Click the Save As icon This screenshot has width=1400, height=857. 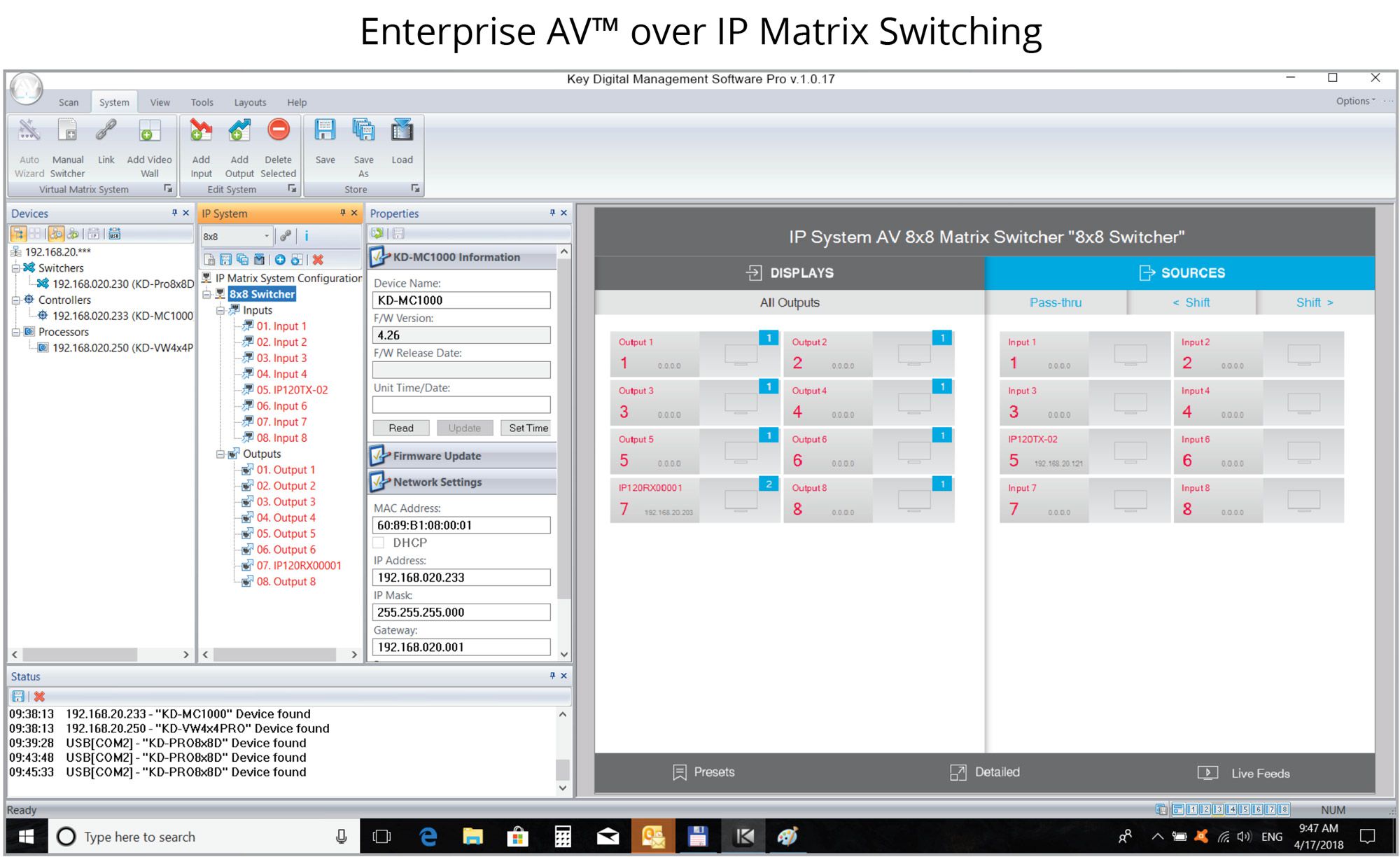point(363,132)
